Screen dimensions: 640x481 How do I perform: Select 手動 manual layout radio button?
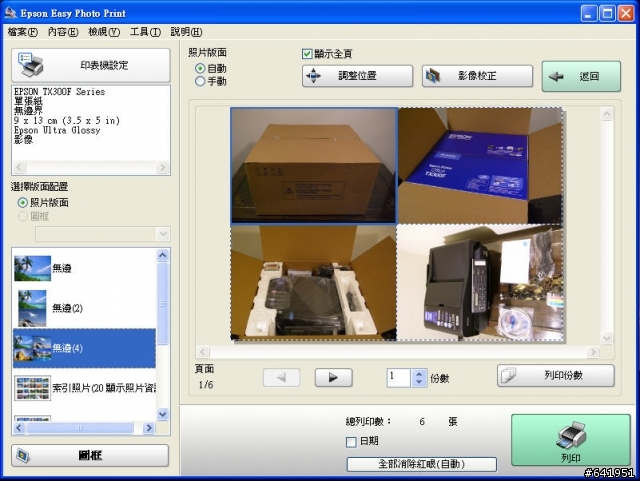[x=200, y=81]
